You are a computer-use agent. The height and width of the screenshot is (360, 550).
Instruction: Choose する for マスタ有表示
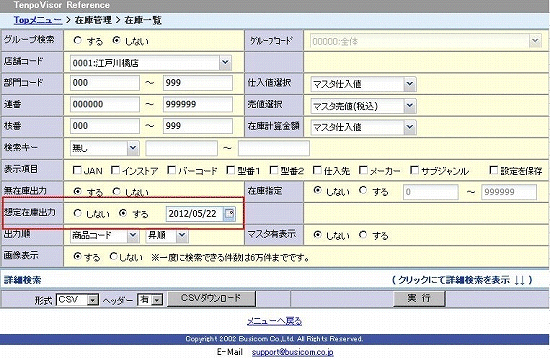point(363,234)
